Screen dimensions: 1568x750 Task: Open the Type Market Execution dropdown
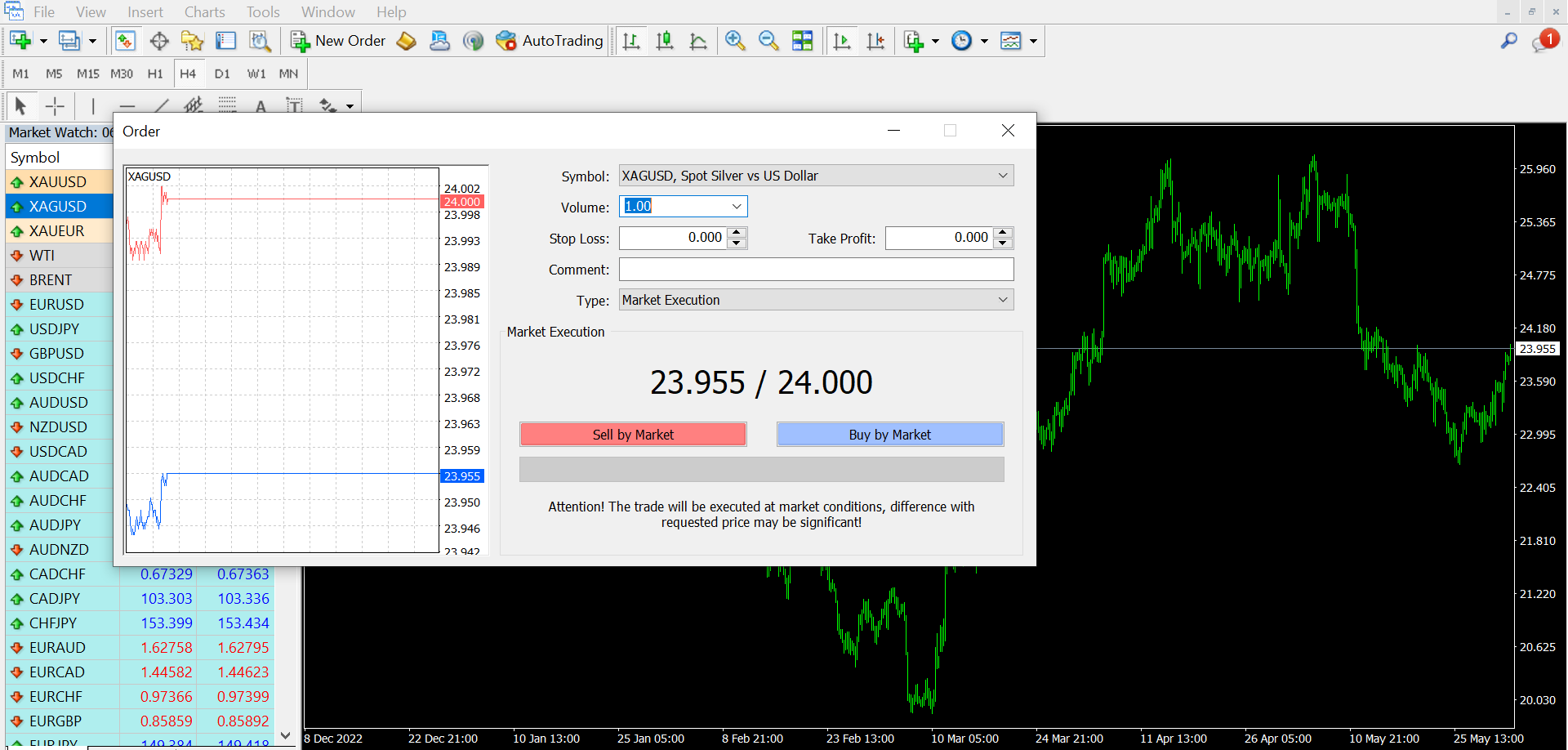coord(1003,300)
